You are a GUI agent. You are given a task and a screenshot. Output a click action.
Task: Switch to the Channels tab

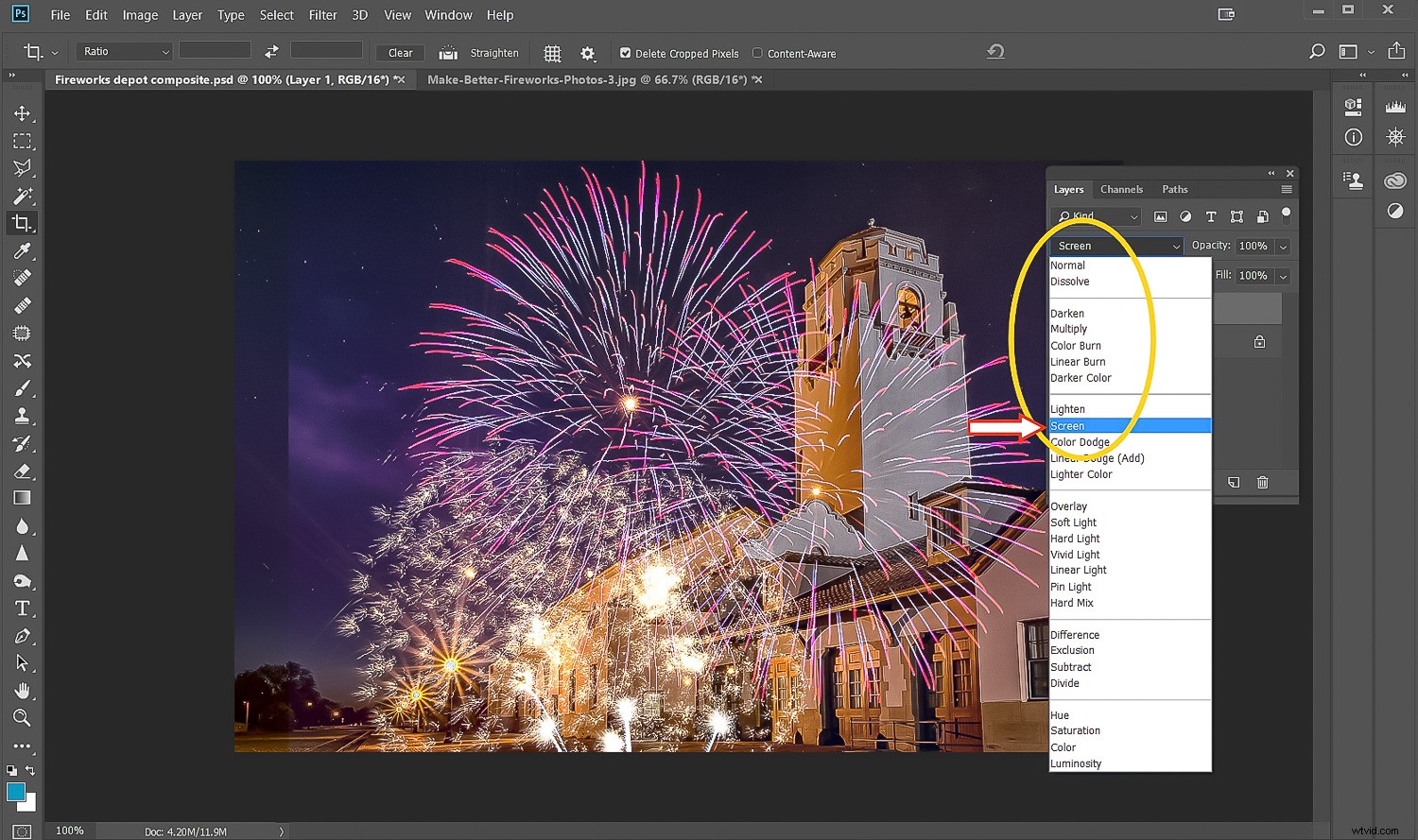[1121, 189]
